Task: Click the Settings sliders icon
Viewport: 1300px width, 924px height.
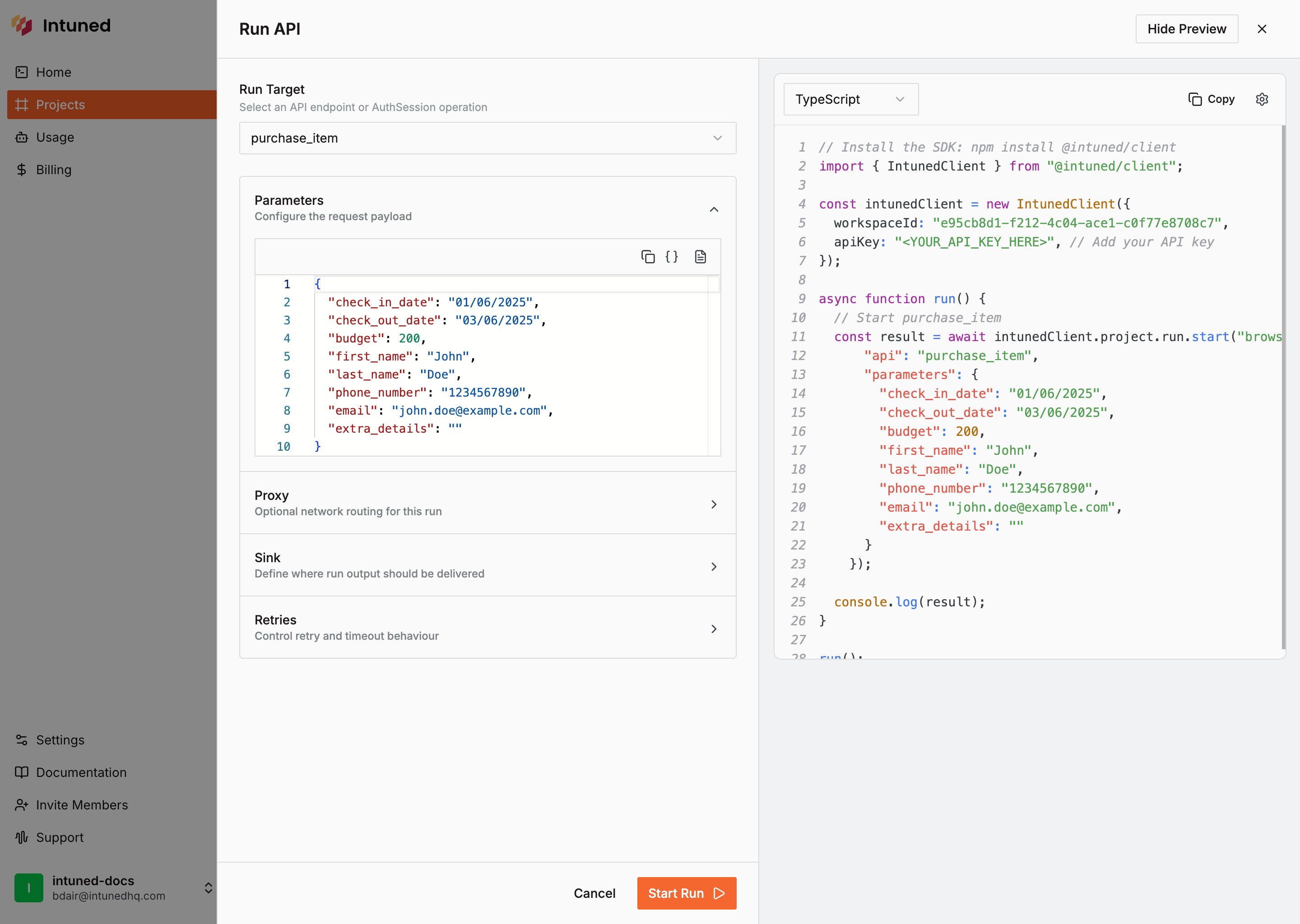Action: pyautogui.click(x=22, y=739)
